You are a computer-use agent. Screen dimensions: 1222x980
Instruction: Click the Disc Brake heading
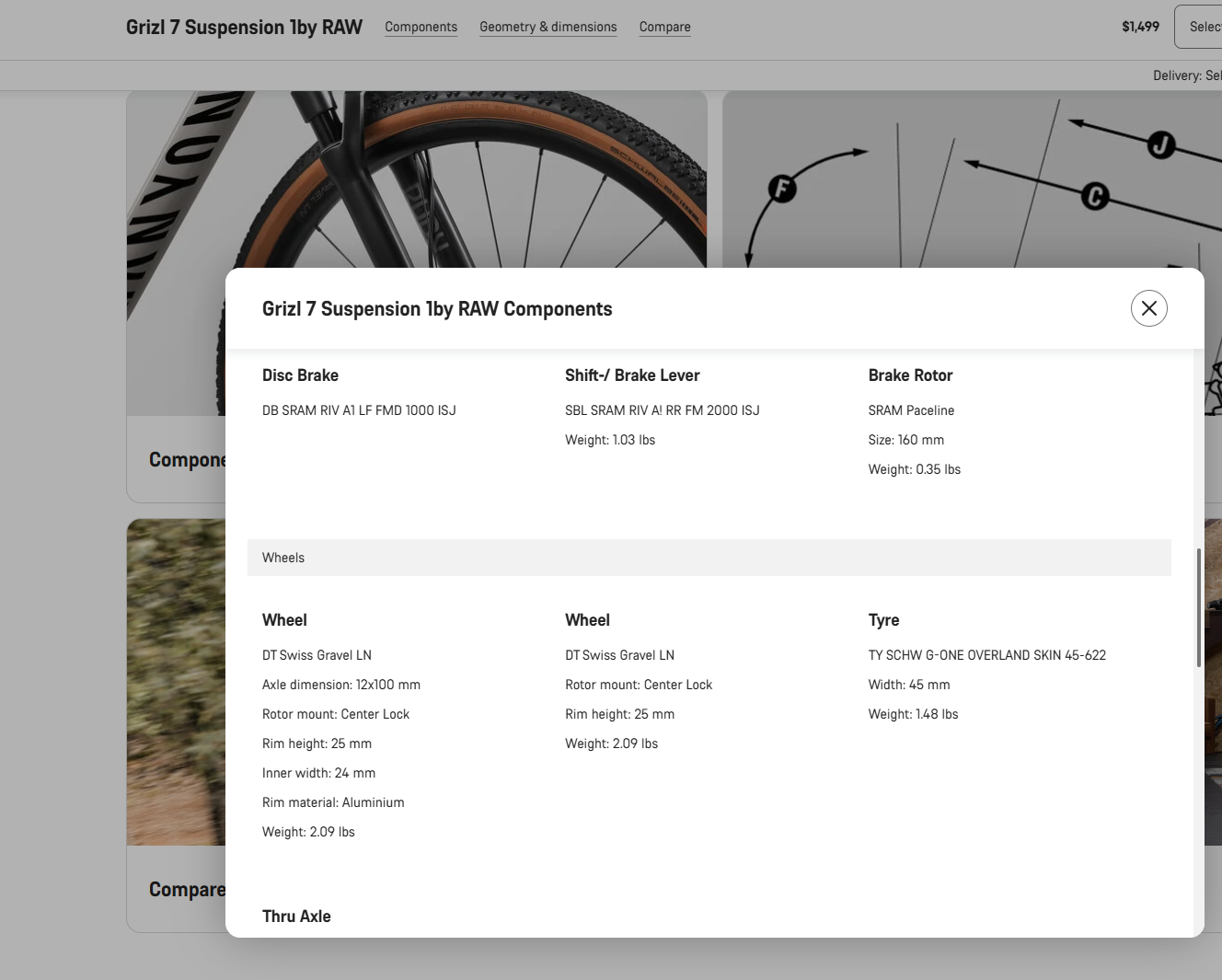(300, 375)
